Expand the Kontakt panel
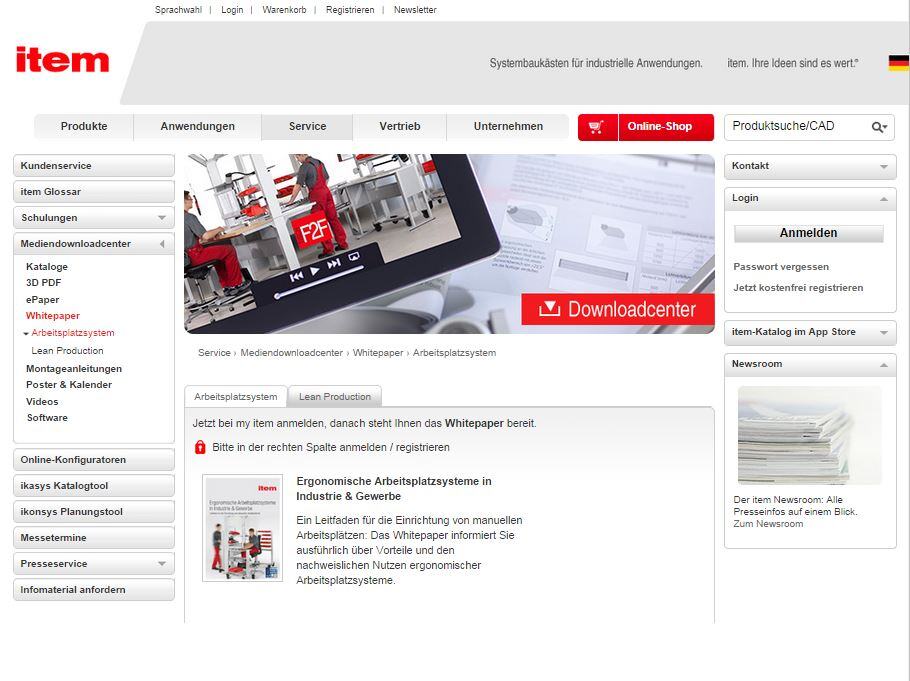Screen dimensions: 910x681 [883, 167]
